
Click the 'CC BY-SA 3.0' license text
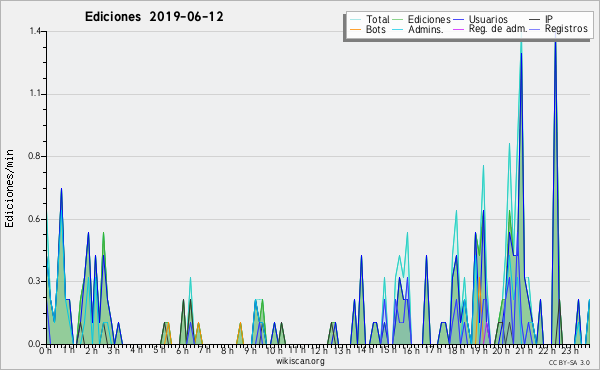(569, 362)
